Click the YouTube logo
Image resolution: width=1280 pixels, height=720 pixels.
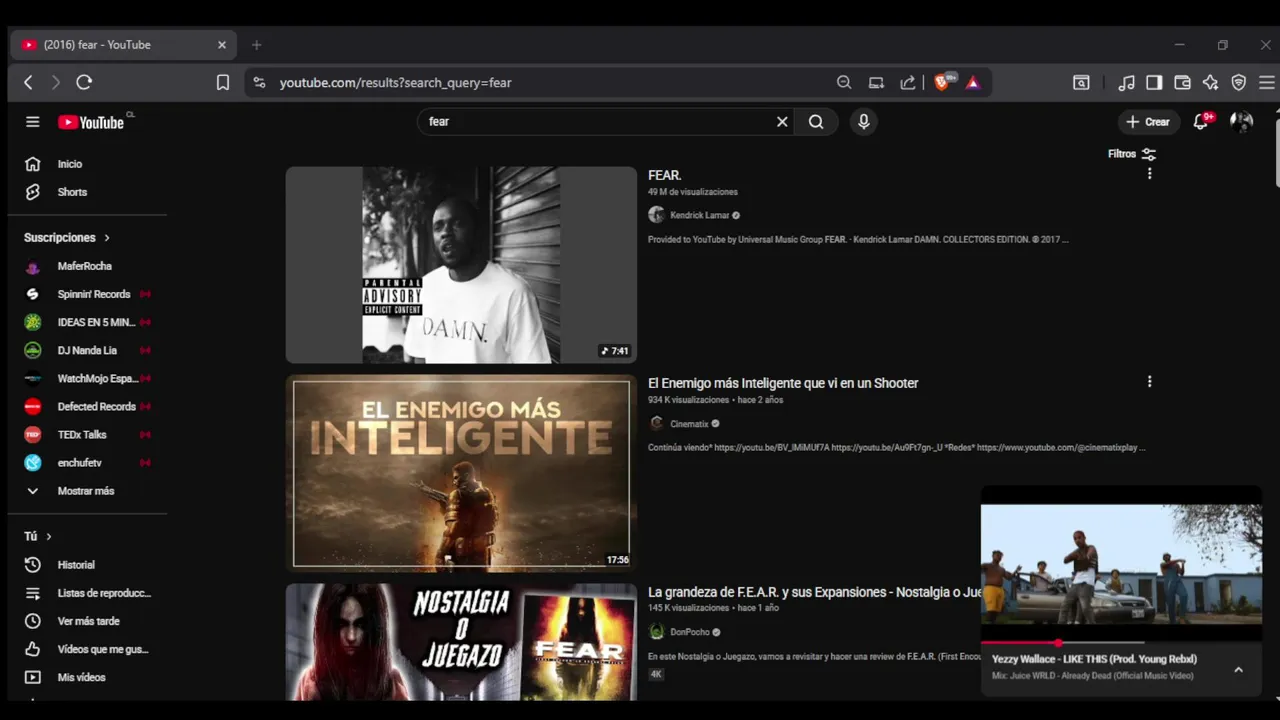(x=92, y=122)
